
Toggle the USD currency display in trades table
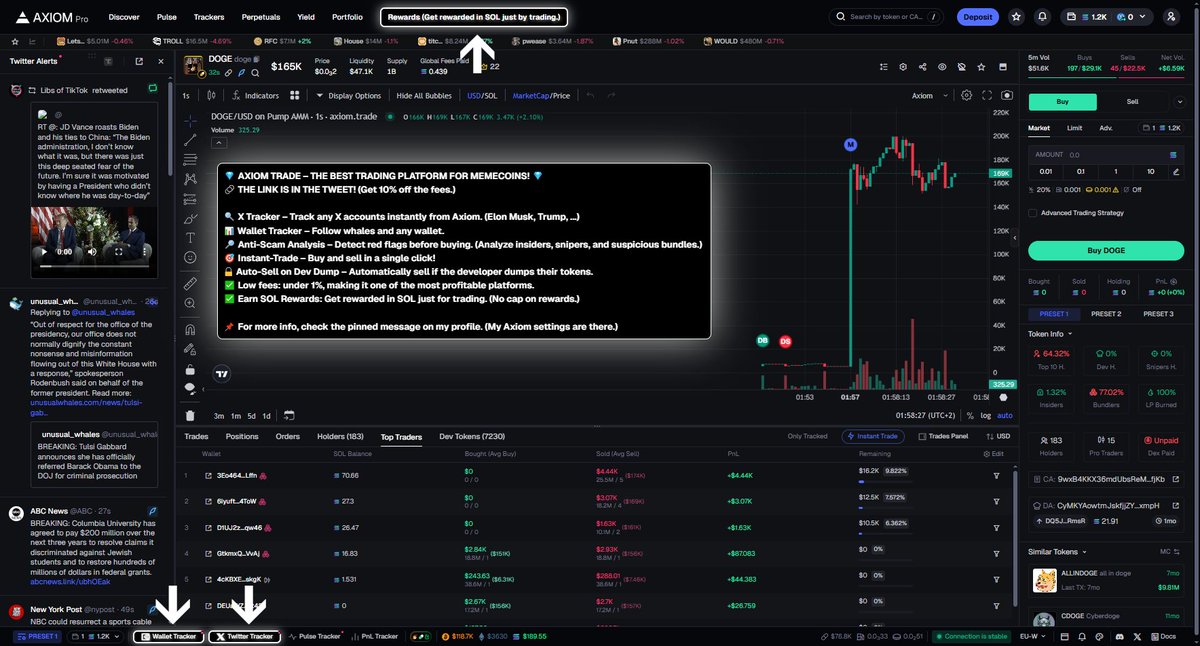[996, 437]
